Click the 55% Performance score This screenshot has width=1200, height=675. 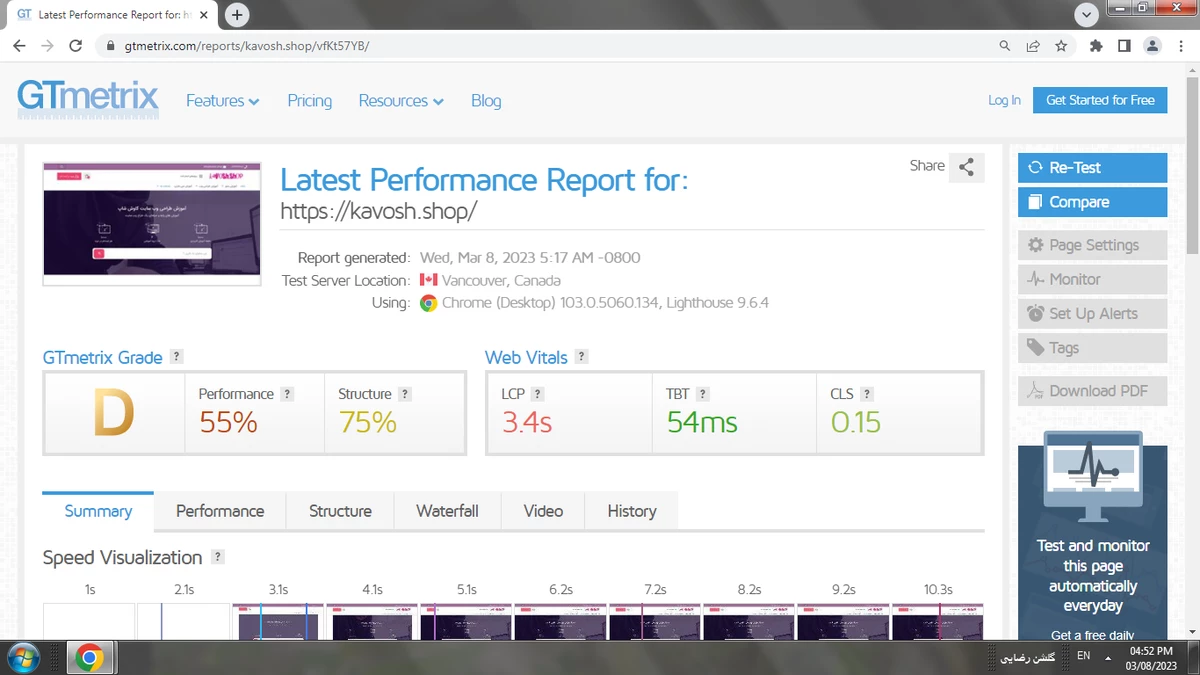click(x=228, y=422)
